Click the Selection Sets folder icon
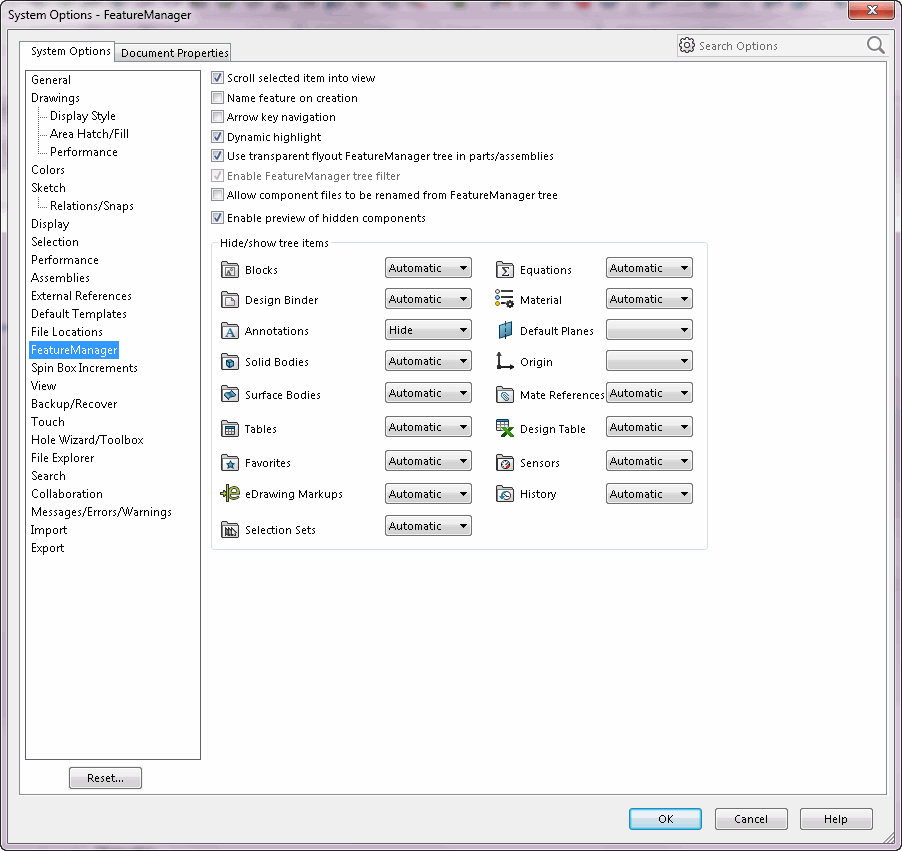Image resolution: width=902 pixels, height=851 pixels. 230,529
